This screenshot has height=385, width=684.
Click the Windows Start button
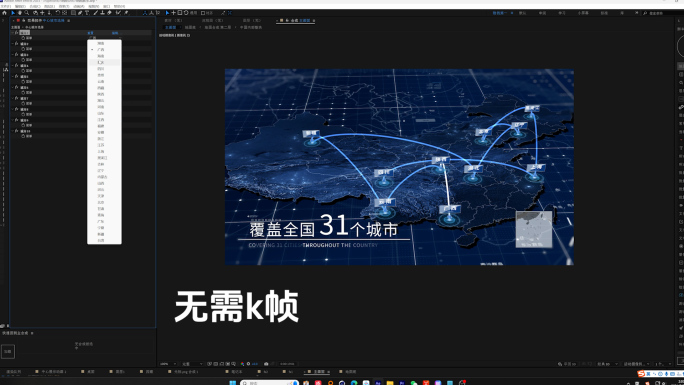coord(233,383)
